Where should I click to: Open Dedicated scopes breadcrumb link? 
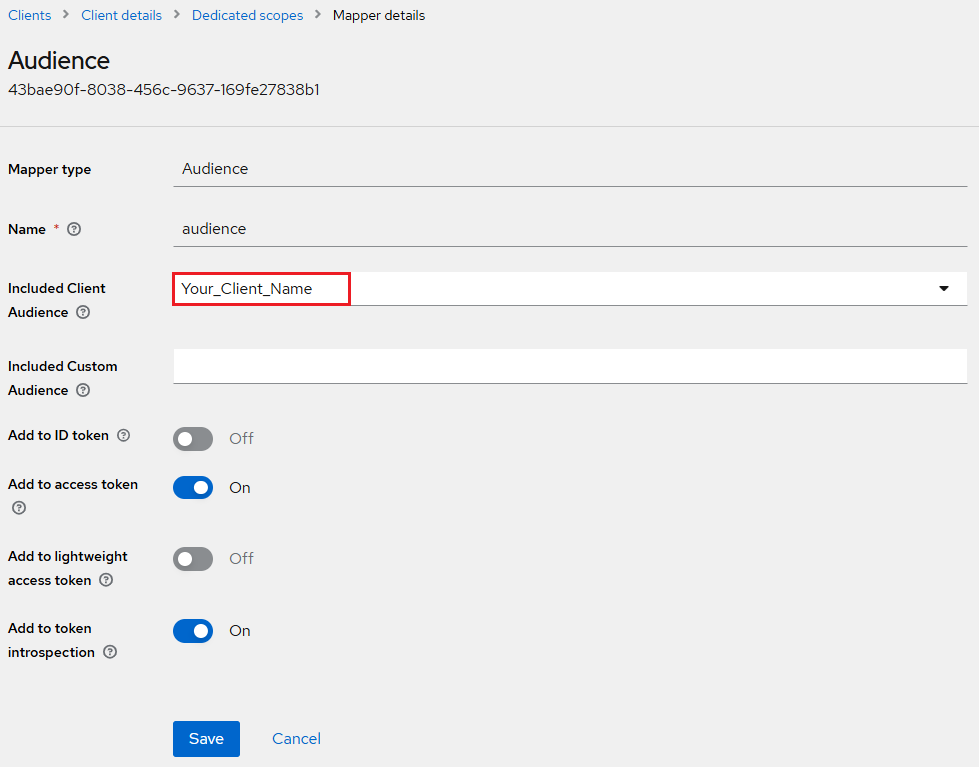[x=247, y=15]
